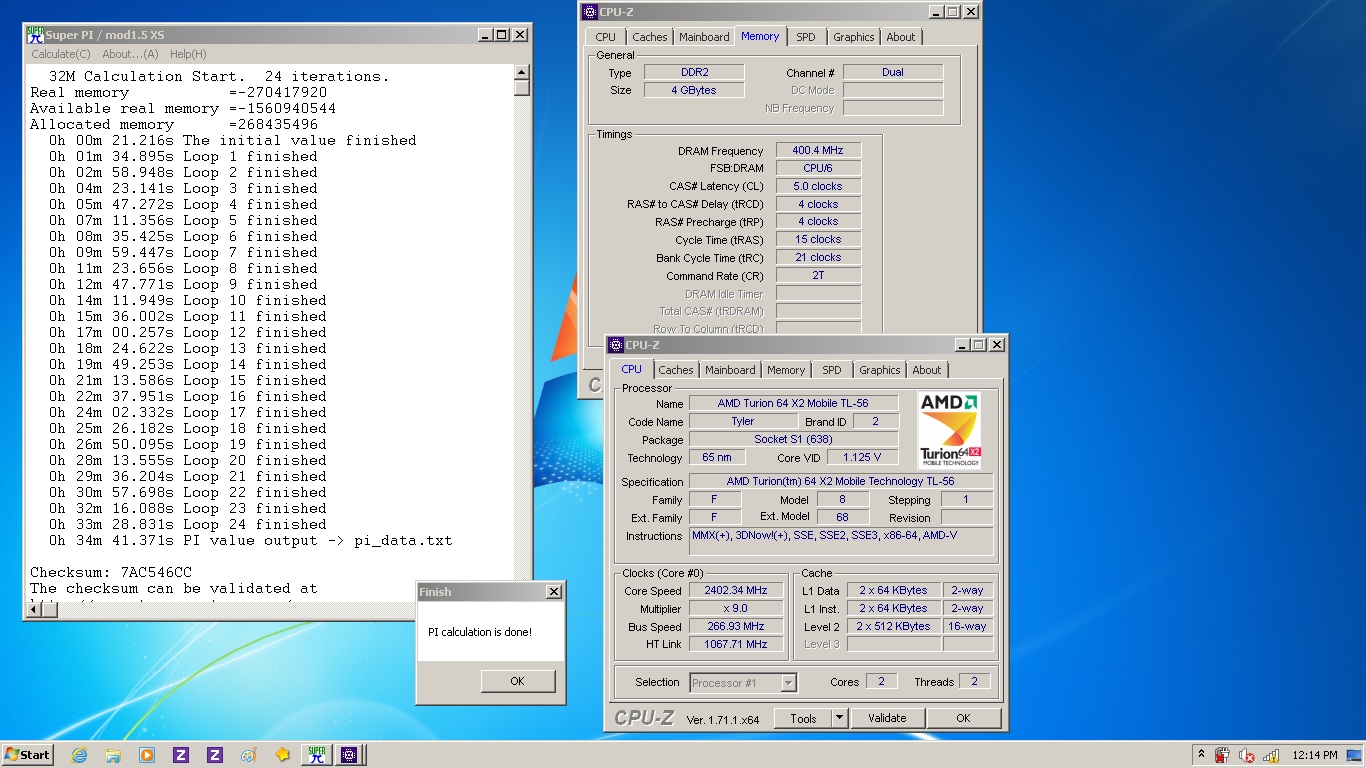Select active CPU tab in the front CPU-Z window

pos(632,369)
